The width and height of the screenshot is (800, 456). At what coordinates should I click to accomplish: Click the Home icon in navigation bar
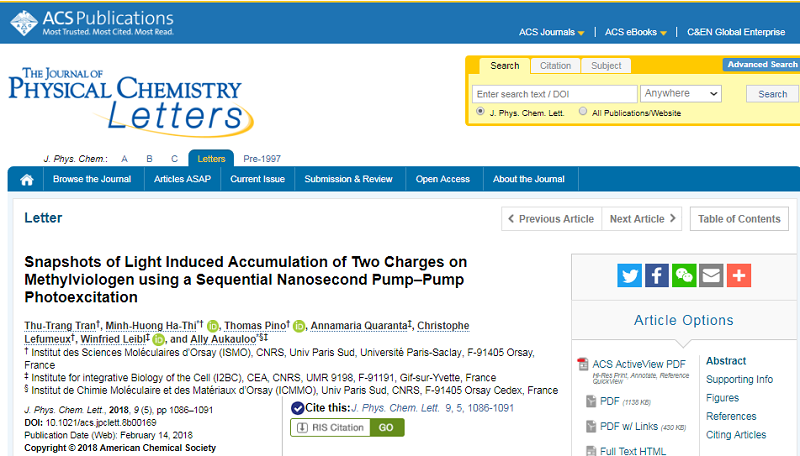[x=26, y=180]
